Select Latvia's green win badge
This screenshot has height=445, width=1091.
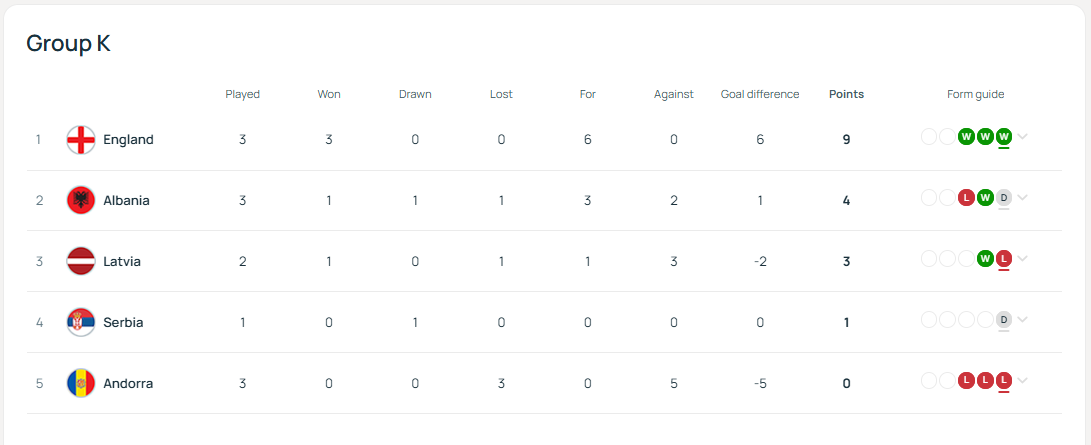coord(985,259)
